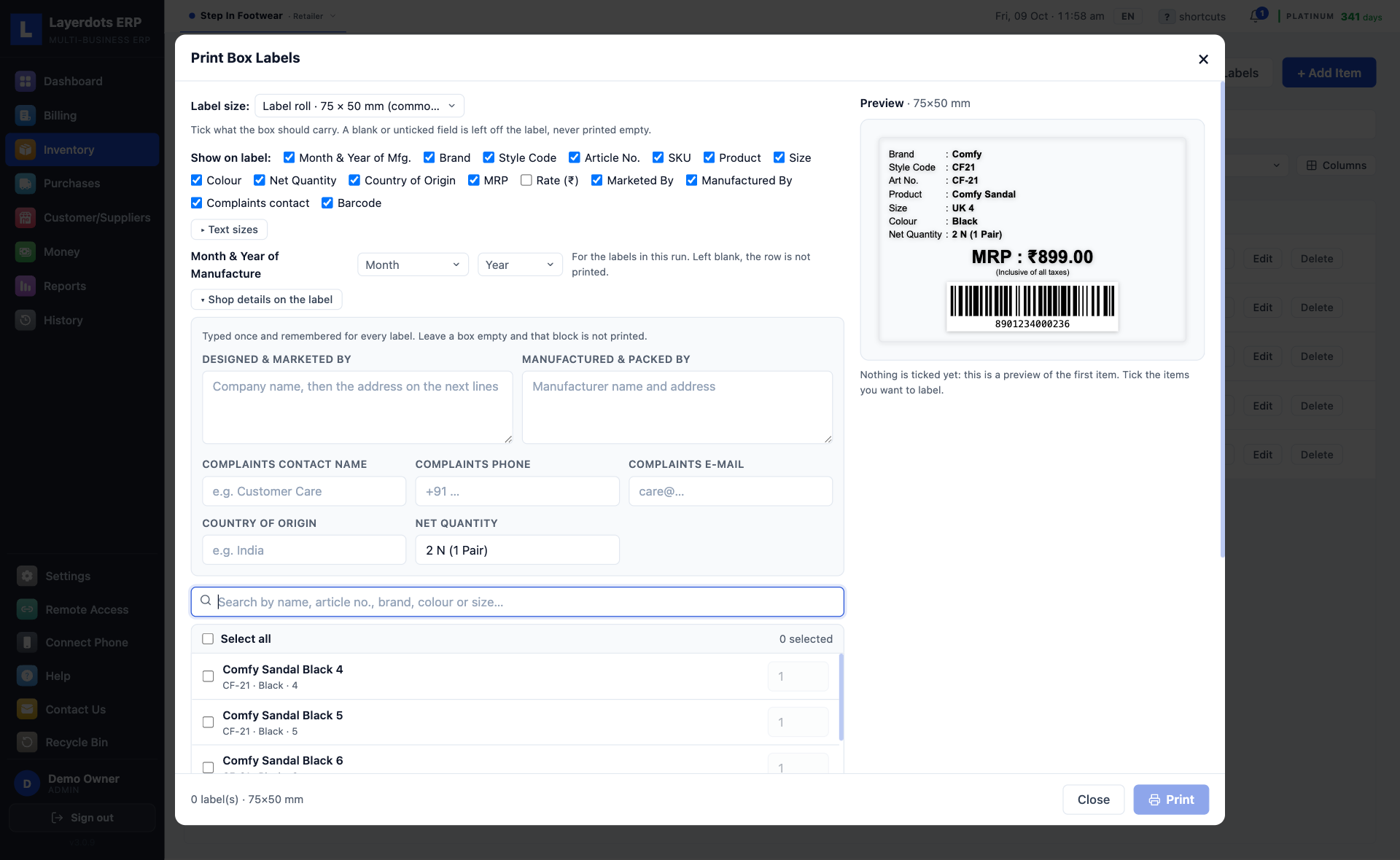Click the Purchases sidebar icon
Image resolution: width=1400 pixels, height=860 pixels.
click(x=26, y=184)
